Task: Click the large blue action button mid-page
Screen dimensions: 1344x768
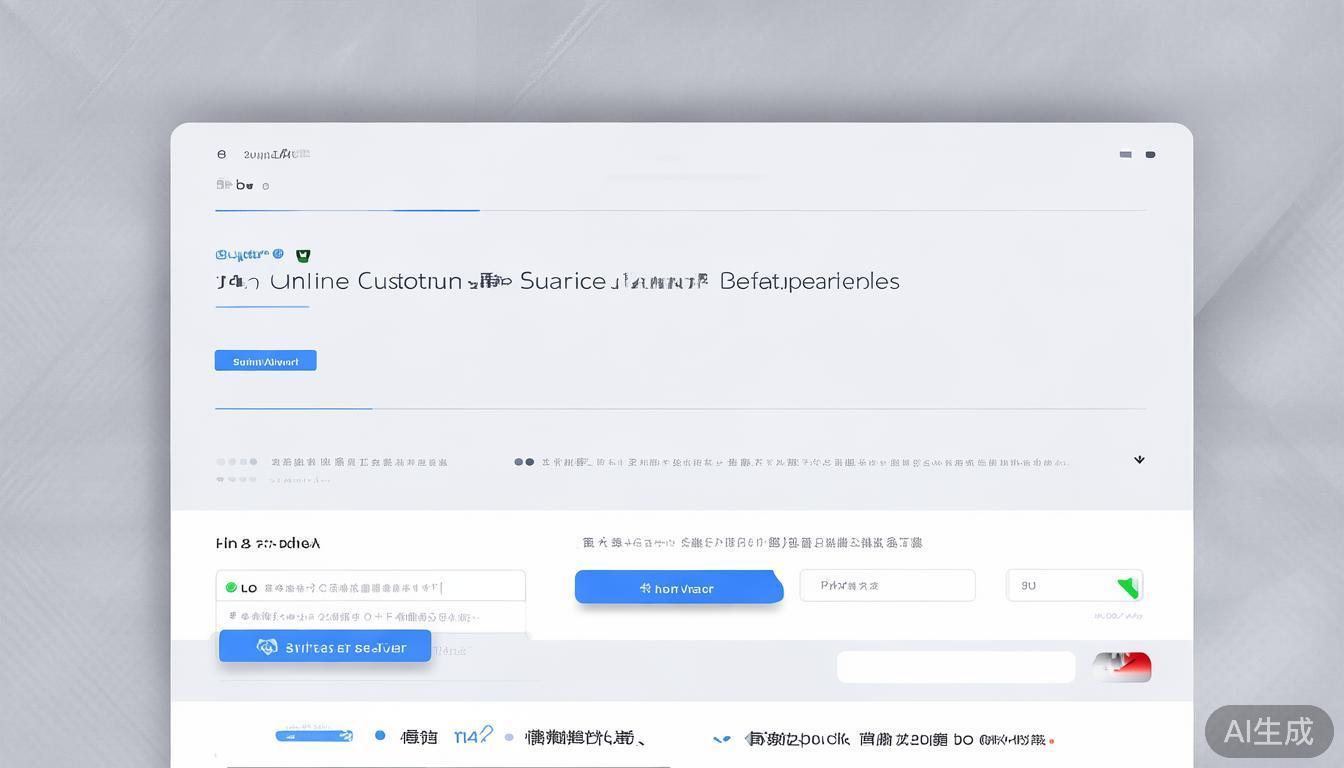Action: click(x=679, y=587)
